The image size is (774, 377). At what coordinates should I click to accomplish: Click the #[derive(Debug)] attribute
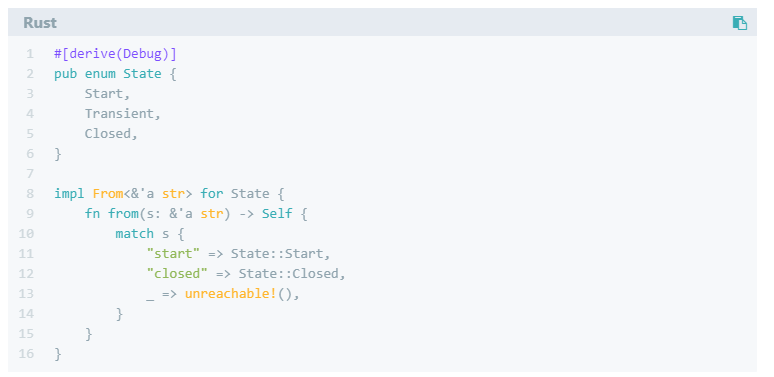[115, 54]
